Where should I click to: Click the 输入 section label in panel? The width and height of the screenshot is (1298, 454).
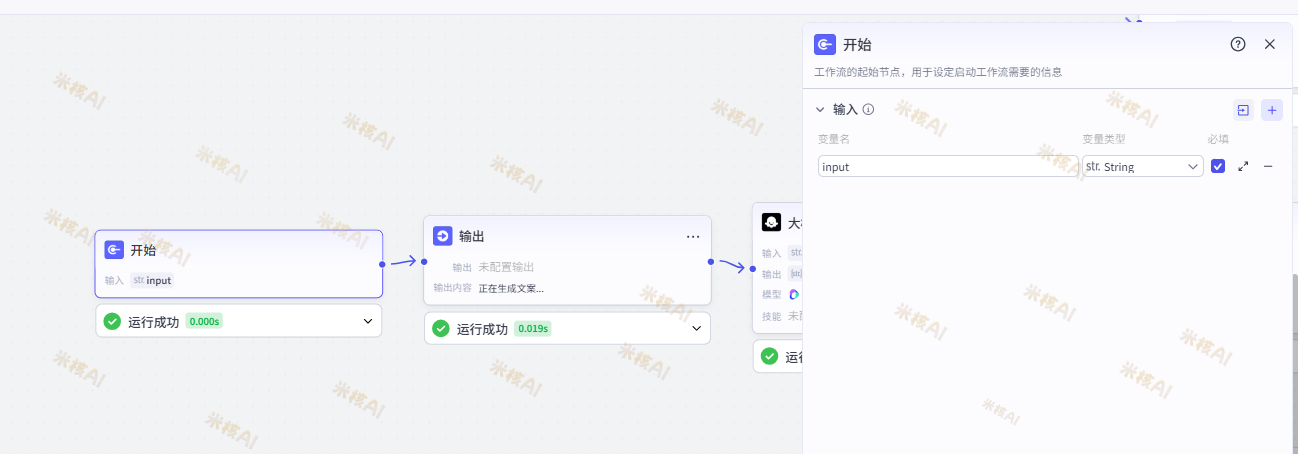[x=845, y=109]
